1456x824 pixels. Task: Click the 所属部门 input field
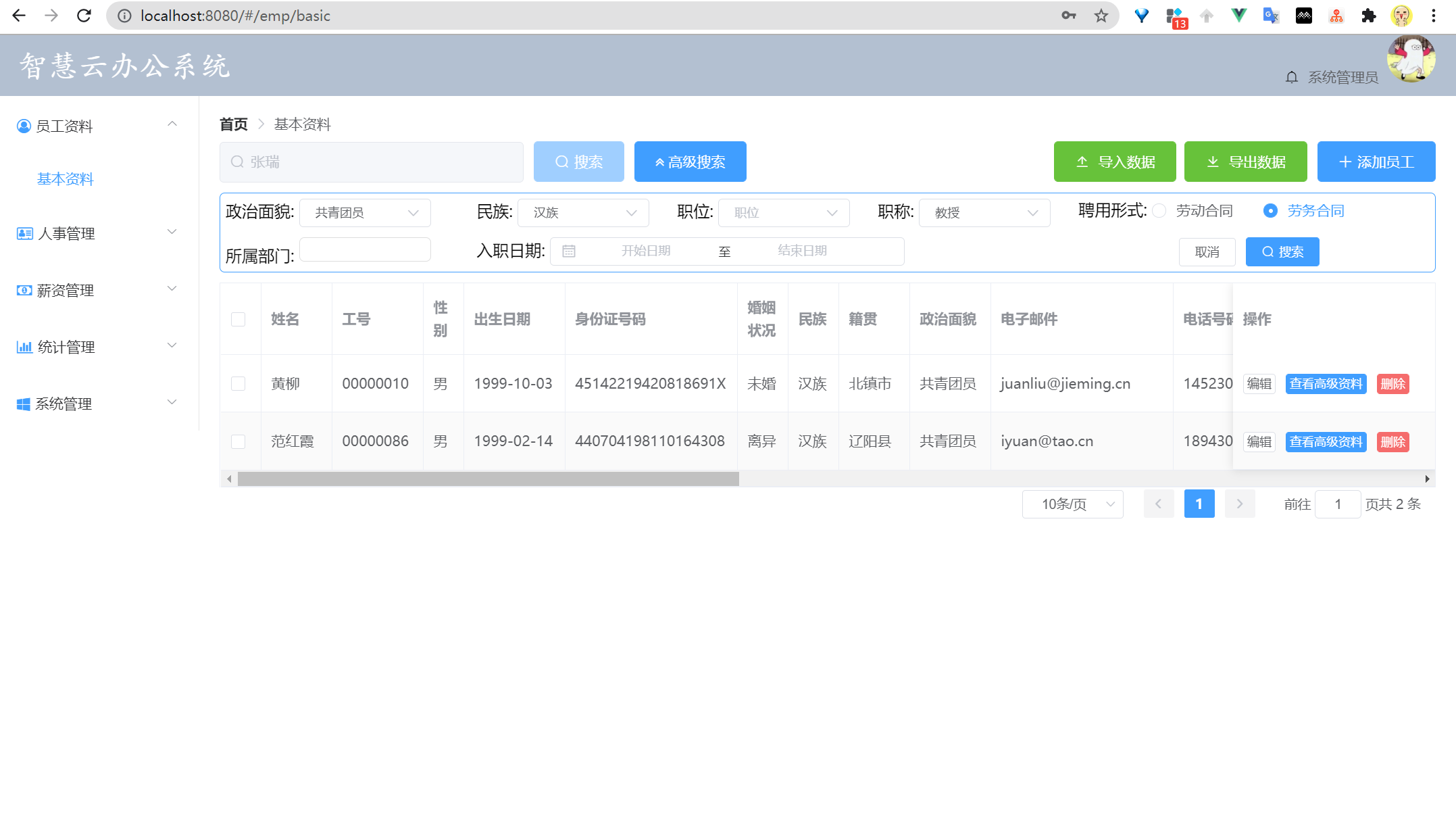pos(365,250)
